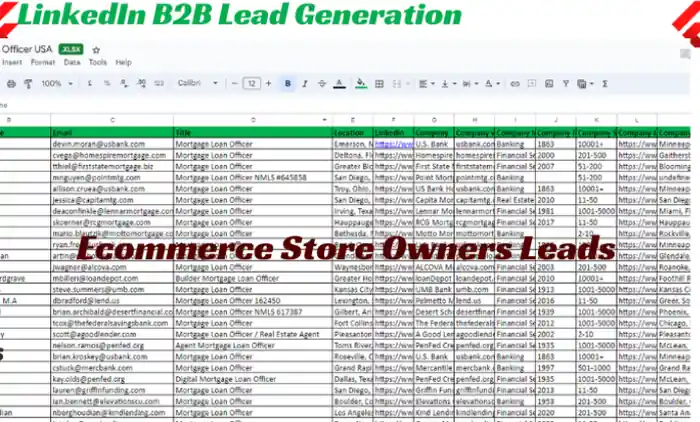Open the vertical align dropdown
The image size is (700, 422).
448,84
